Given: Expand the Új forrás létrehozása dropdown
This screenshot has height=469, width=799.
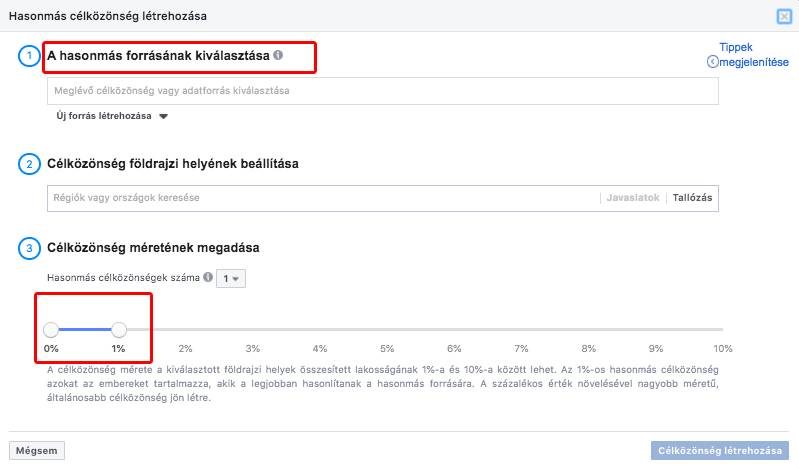Looking at the screenshot, I should [x=112, y=116].
